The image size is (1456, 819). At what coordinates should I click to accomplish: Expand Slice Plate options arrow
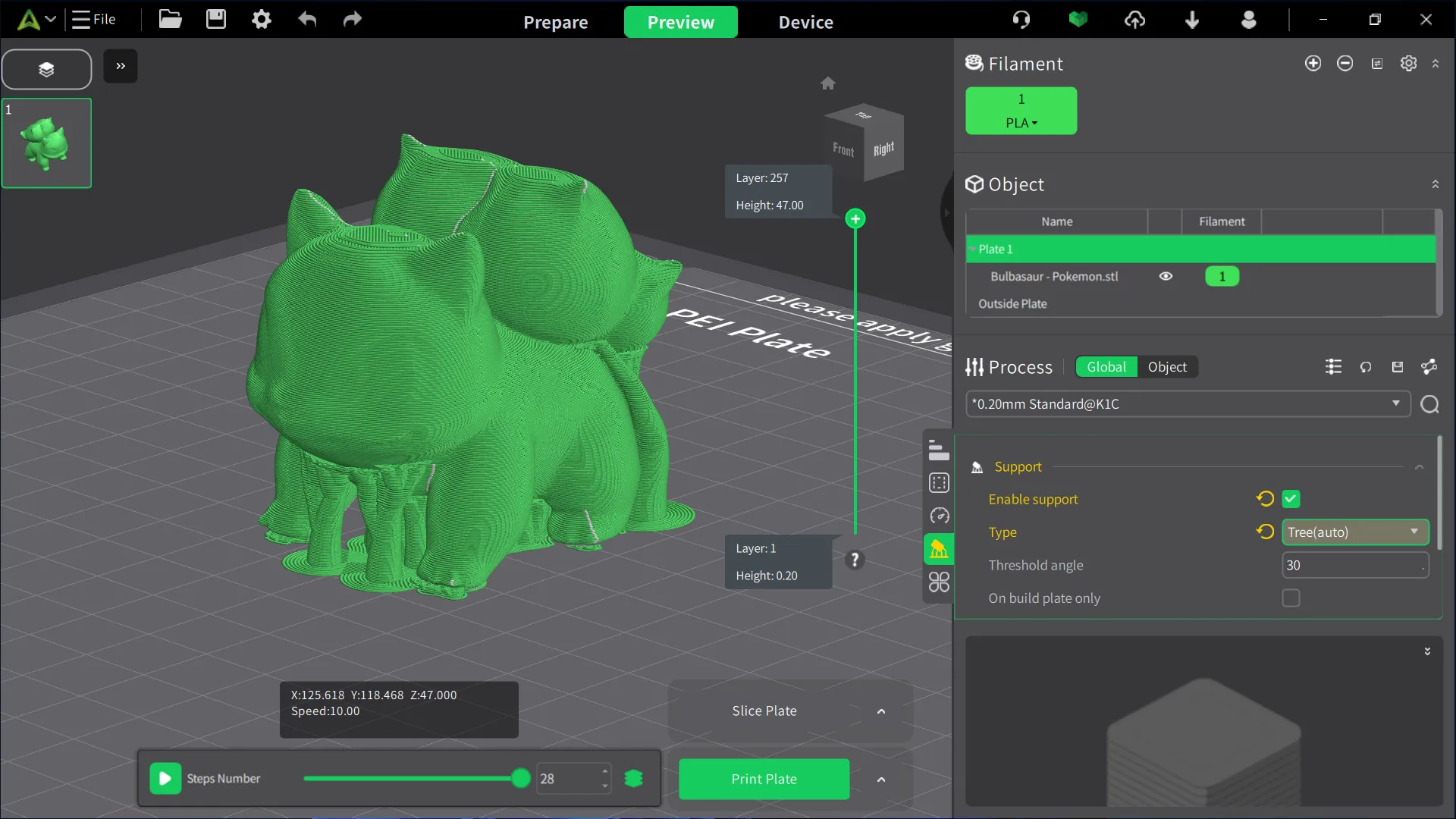pos(881,711)
